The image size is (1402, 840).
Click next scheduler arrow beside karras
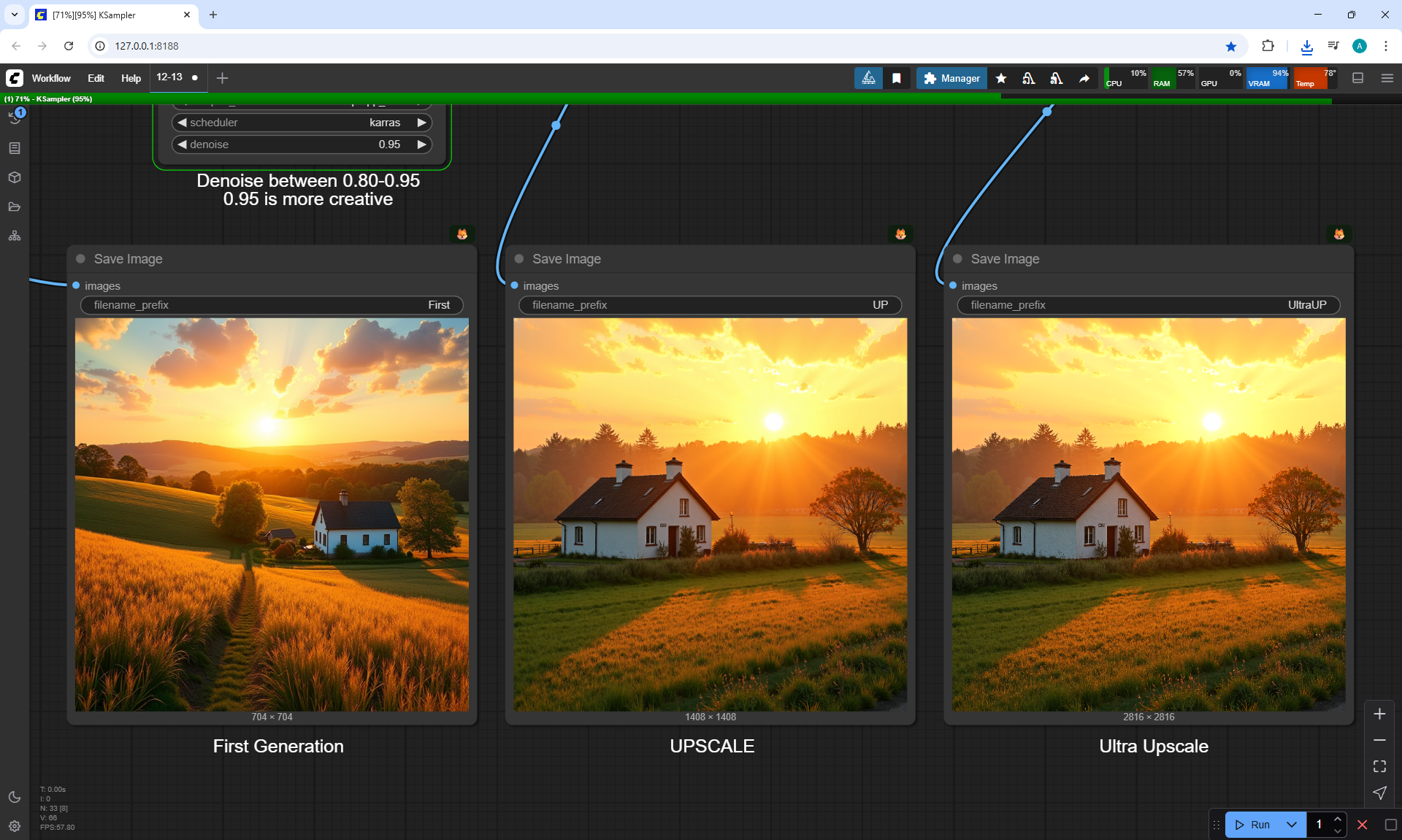[421, 123]
